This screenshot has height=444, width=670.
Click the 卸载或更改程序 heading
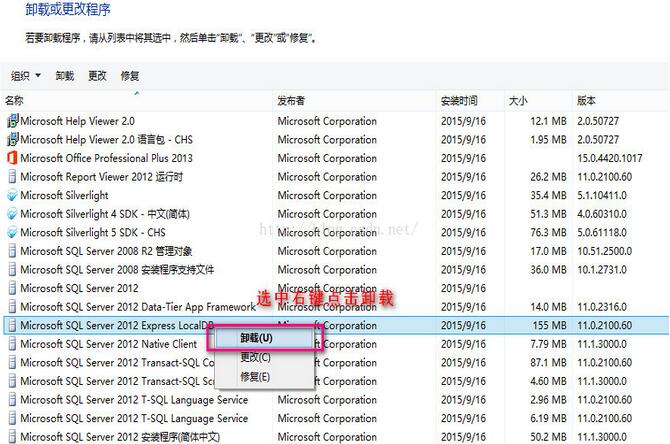pos(68,9)
